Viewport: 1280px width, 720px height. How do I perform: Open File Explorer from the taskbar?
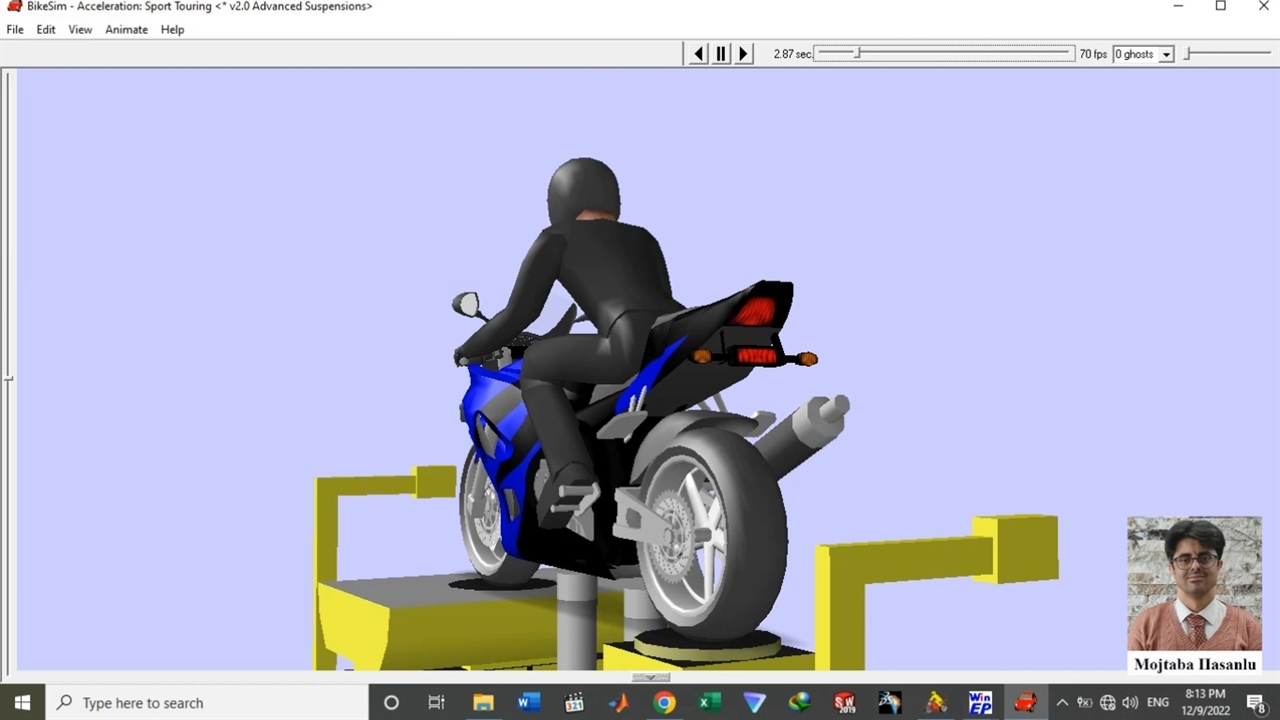coord(483,703)
